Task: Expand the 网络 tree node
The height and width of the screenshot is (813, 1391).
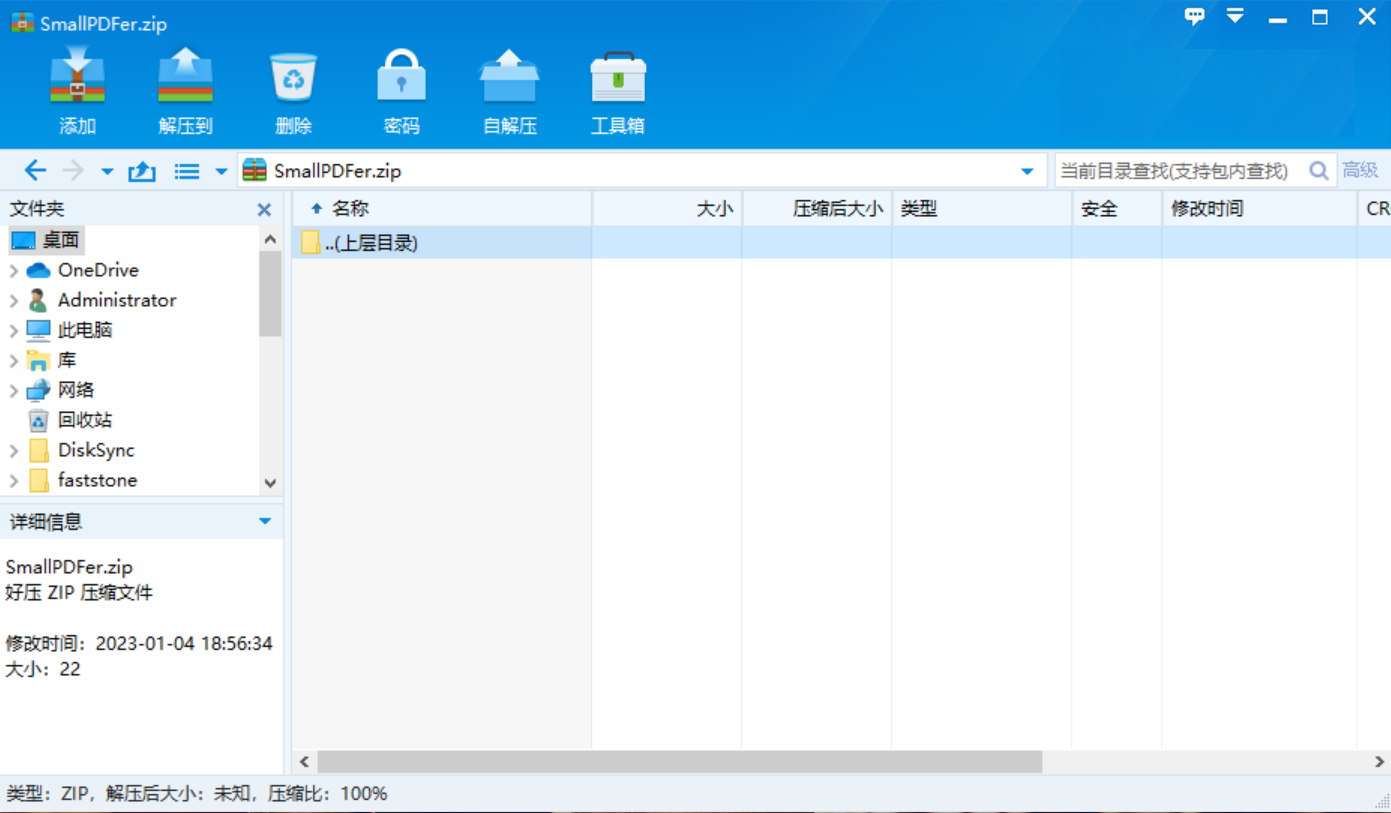Action: click(x=13, y=391)
